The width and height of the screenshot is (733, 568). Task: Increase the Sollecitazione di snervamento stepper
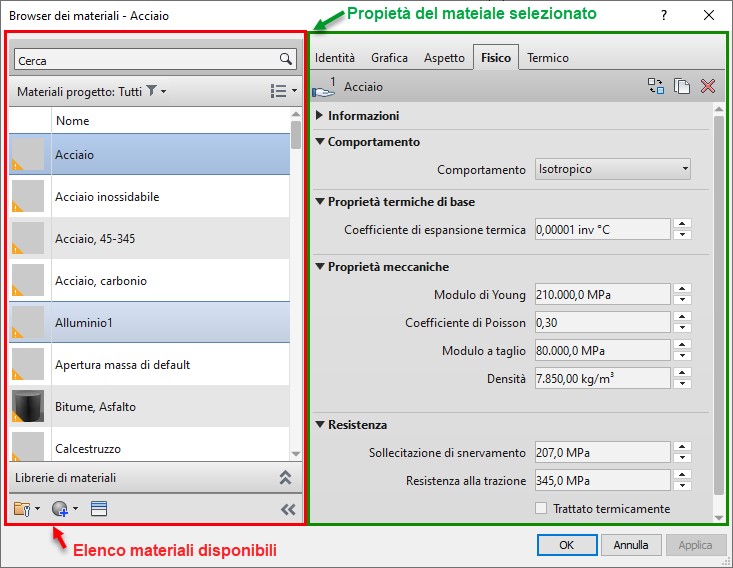coord(683,447)
